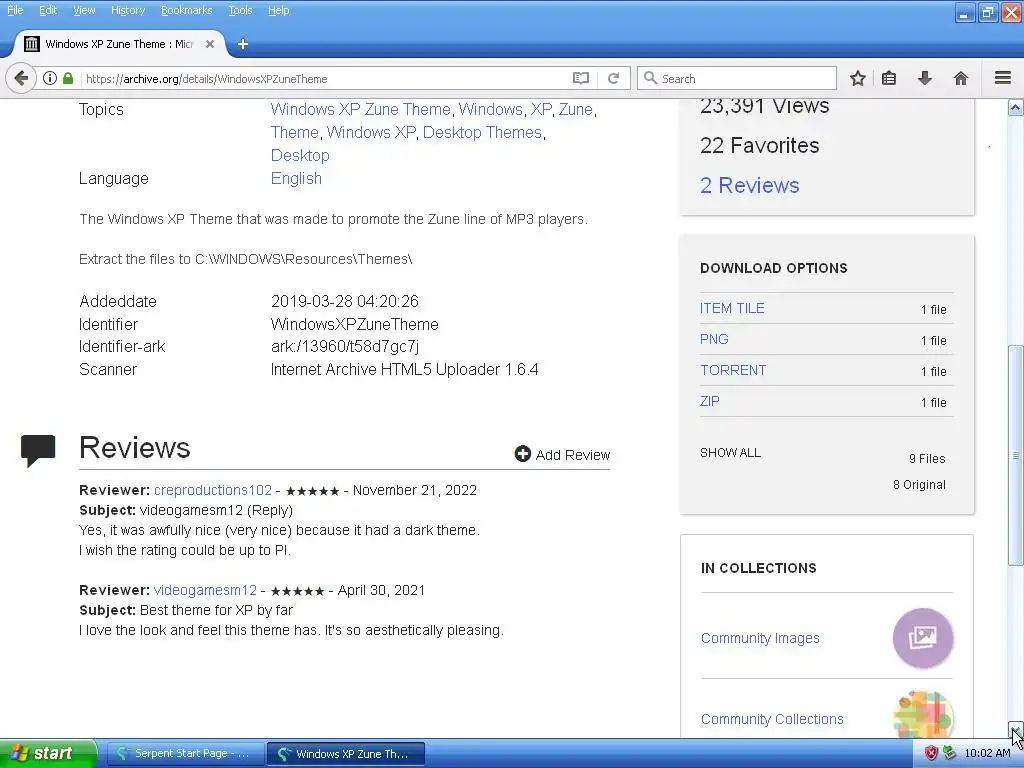Open the Desktop Themes topic link

(x=482, y=132)
